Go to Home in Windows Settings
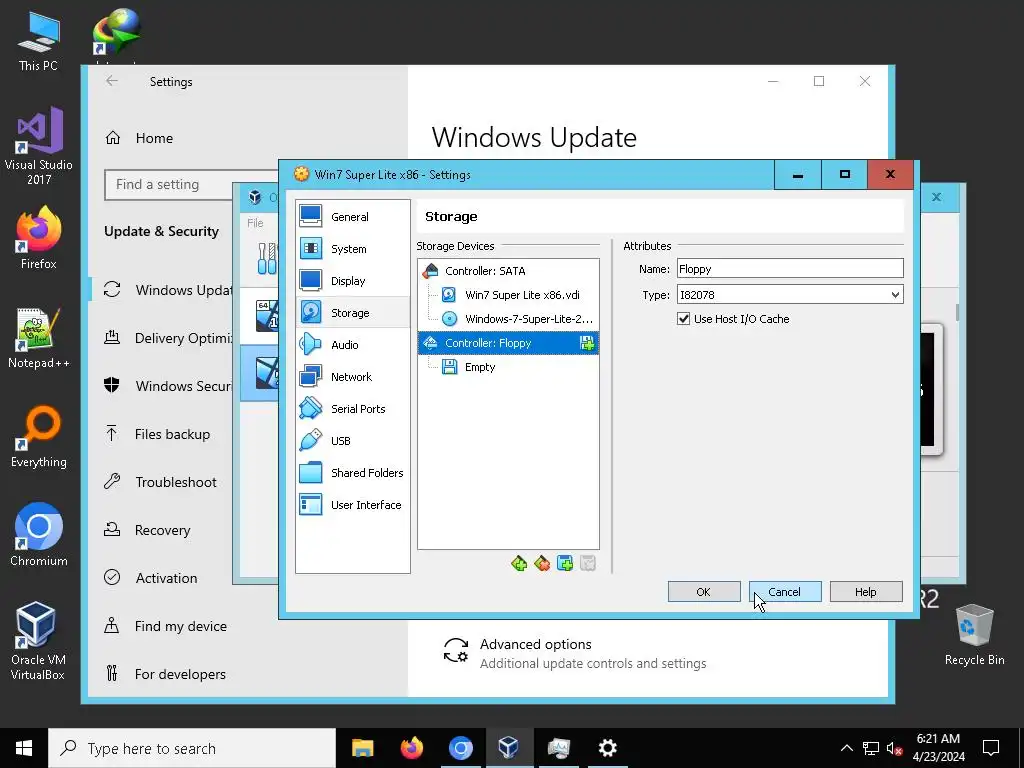Image resolution: width=1024 pixels, height=768 pixels. (x=154, y=138)
